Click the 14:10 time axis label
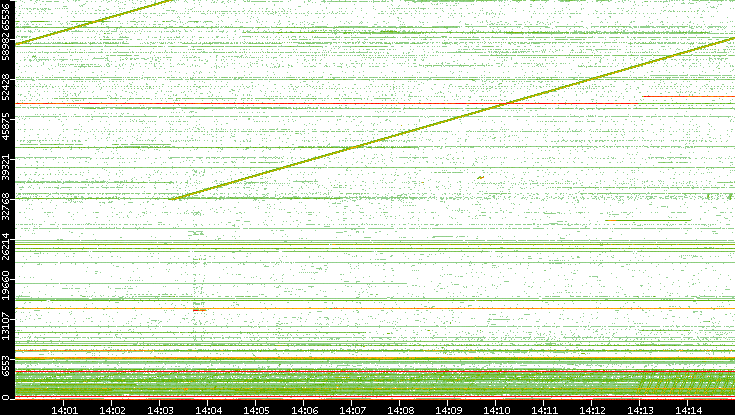Viewport: 735px width, 415px height. pyautogui.click(x=496, y=410)
